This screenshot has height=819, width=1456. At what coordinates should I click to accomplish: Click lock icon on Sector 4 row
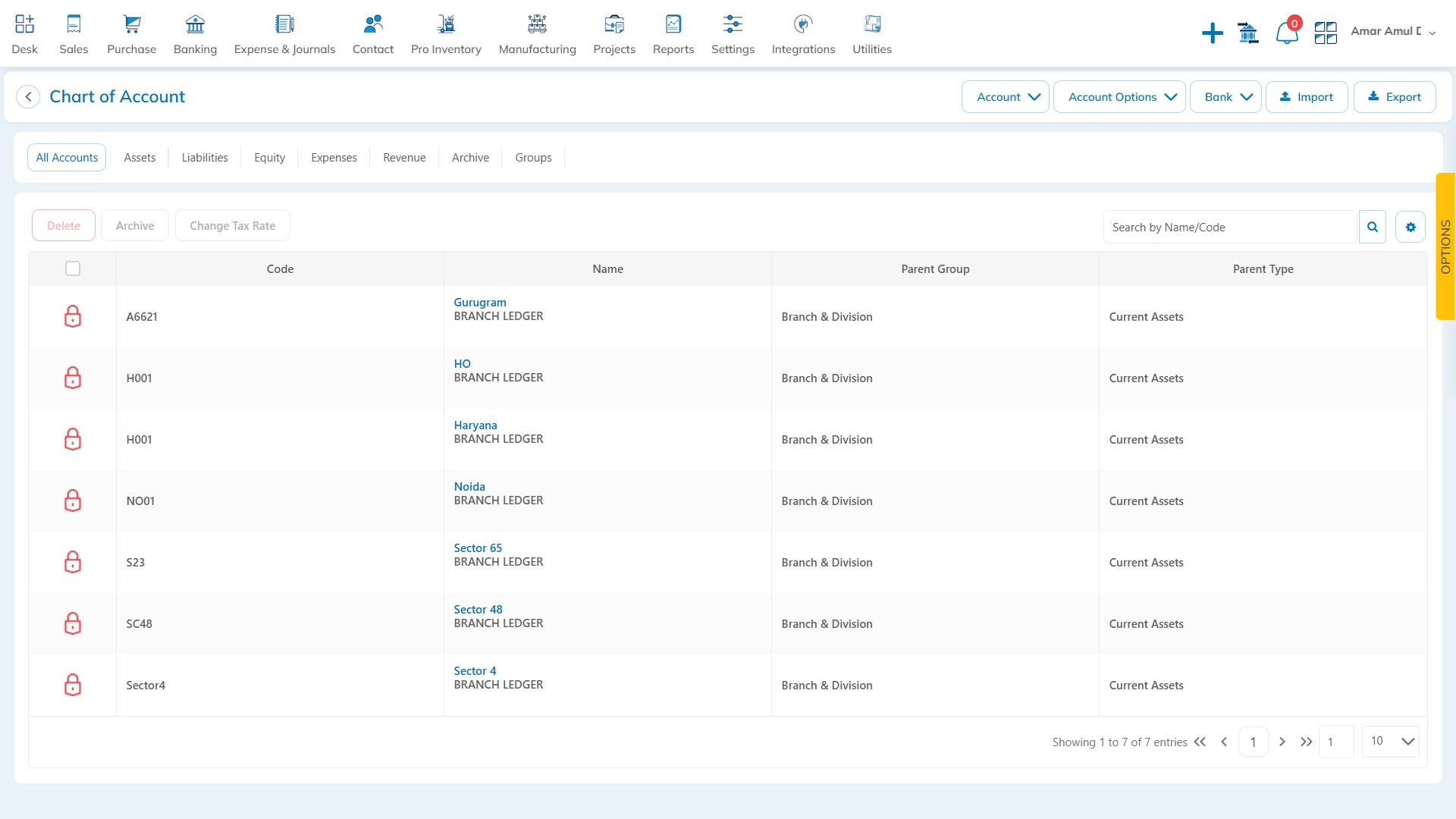[x=73, y=685]
